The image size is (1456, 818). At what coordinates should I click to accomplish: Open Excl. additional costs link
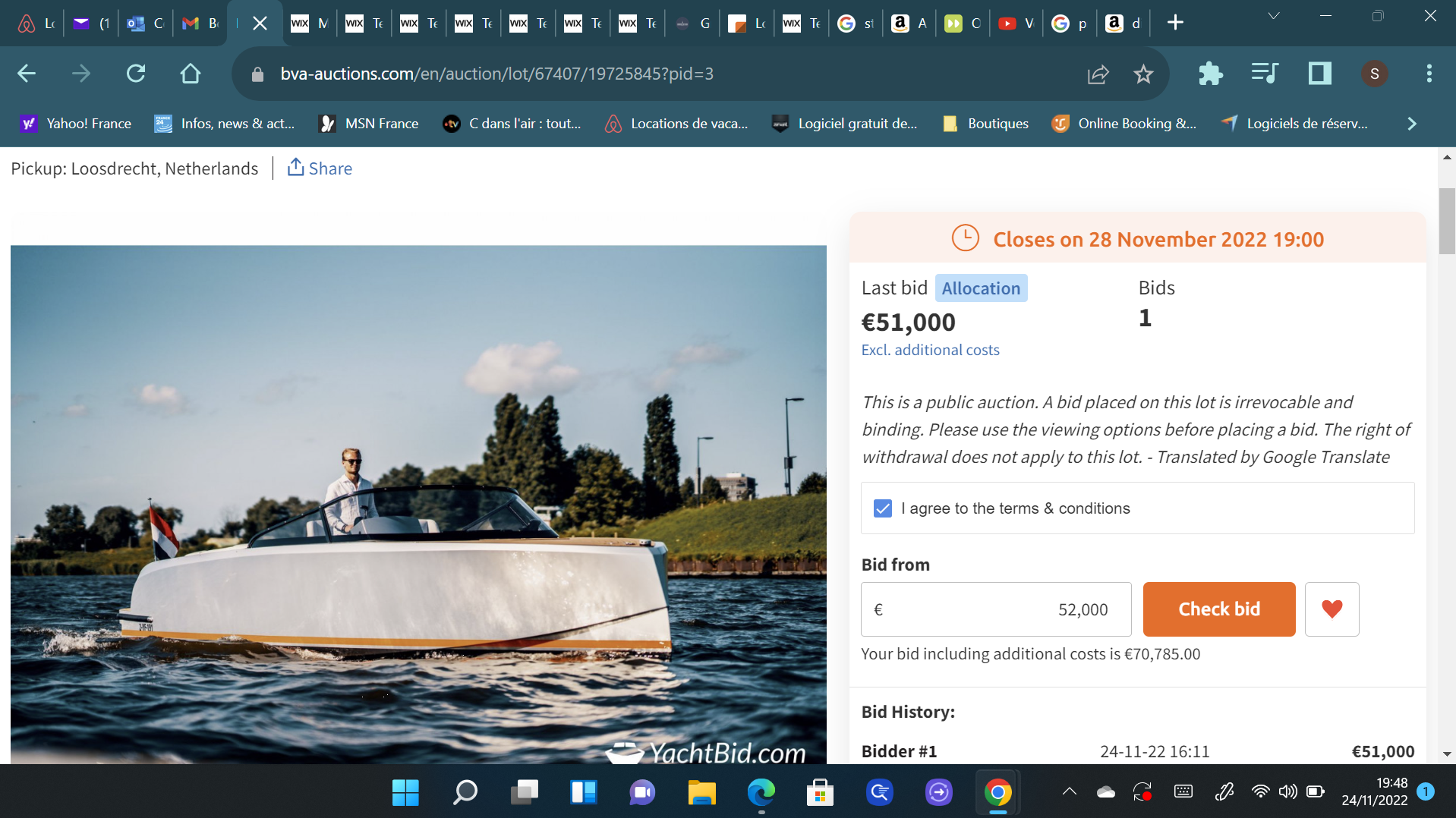point(930,350)
